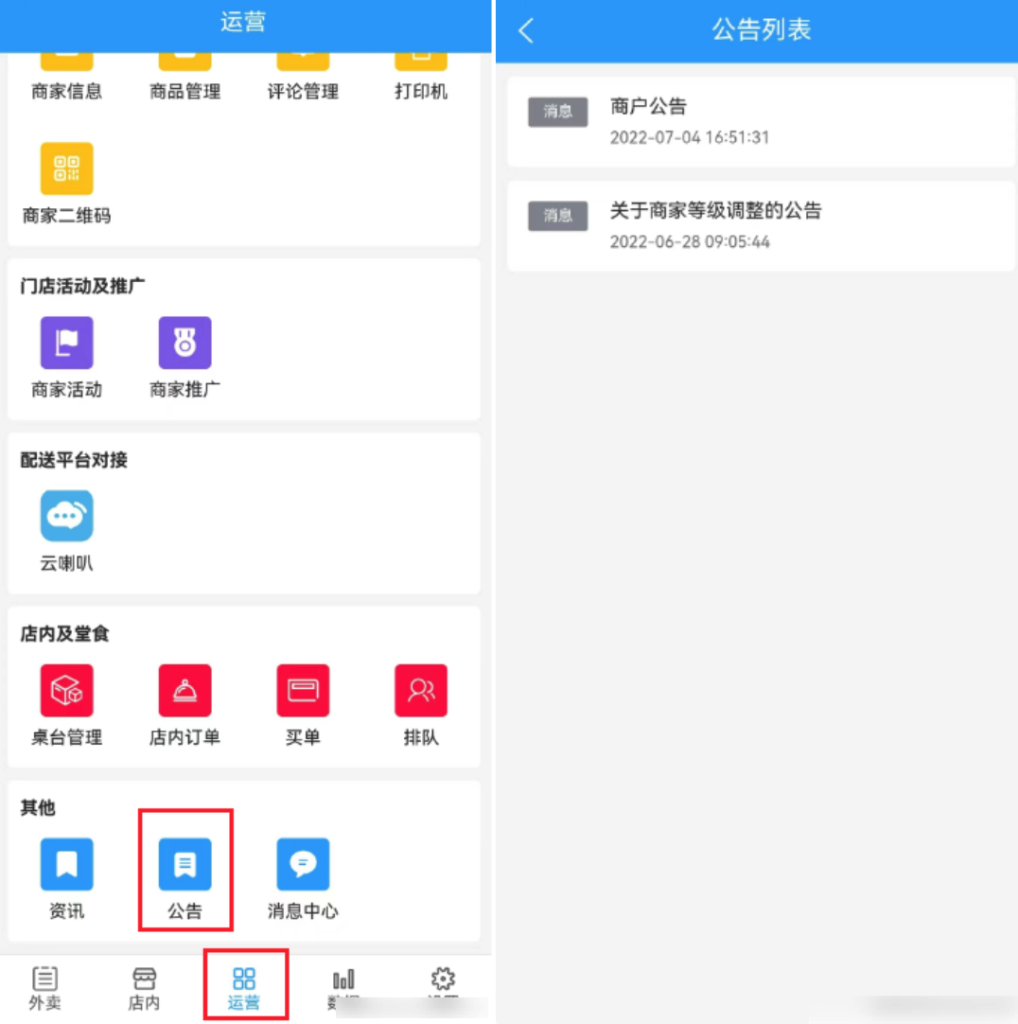Viewport: 1018px width, 1024px height.
Task: Open the 排队 queue management icon
Action: (x=420, y=689)
